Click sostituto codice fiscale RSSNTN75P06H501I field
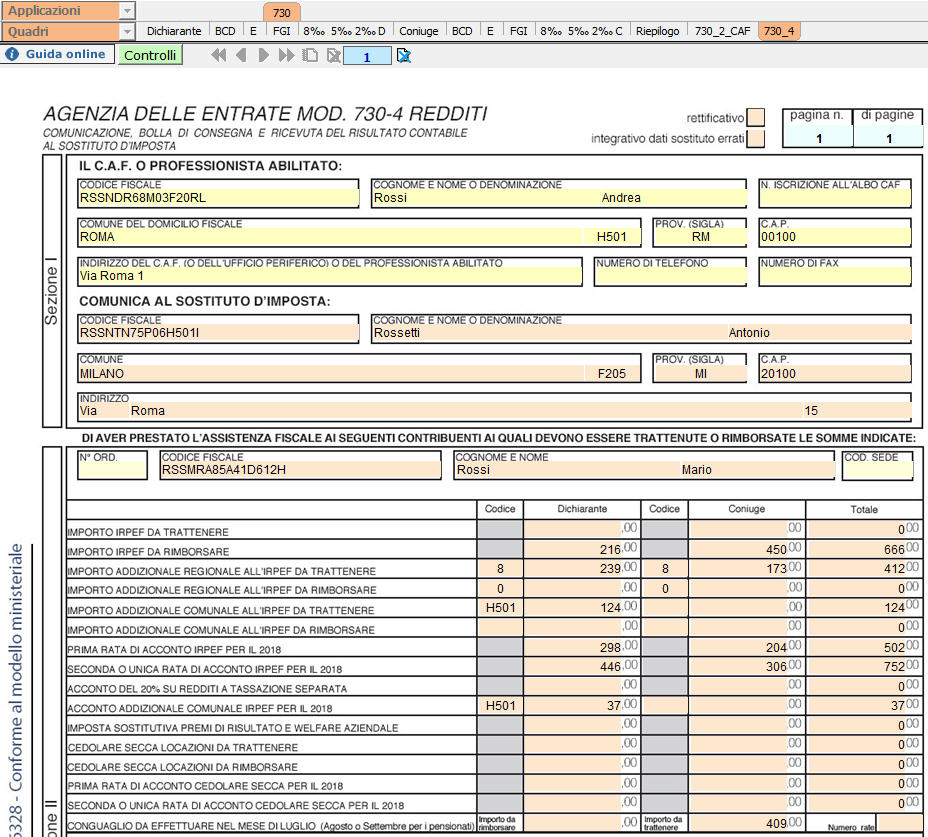The height and width of the screenshot is (837, 928). coord(218,333)
